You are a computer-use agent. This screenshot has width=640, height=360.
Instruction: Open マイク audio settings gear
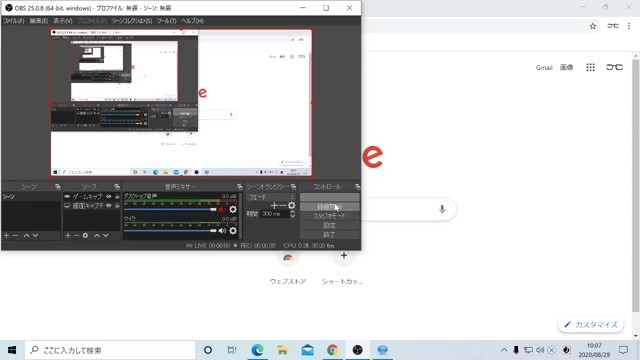click(233, 231)
